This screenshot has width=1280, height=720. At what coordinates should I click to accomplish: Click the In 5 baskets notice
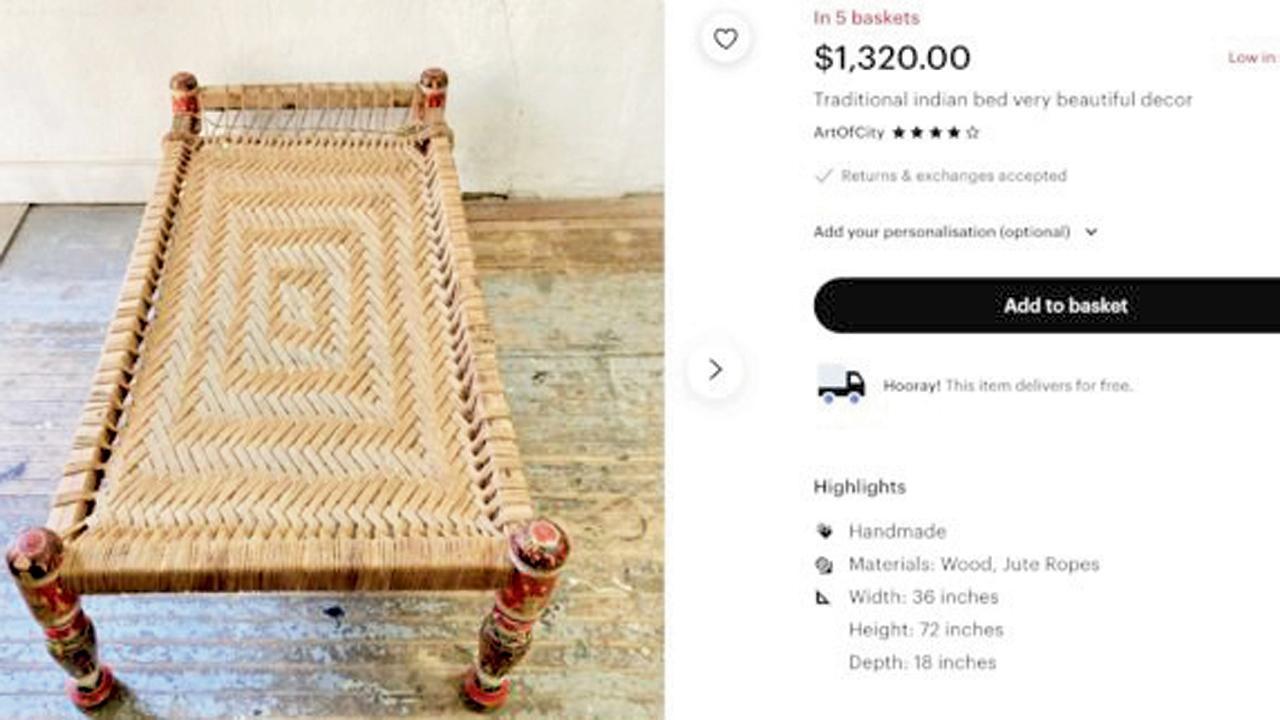[866, 17]
